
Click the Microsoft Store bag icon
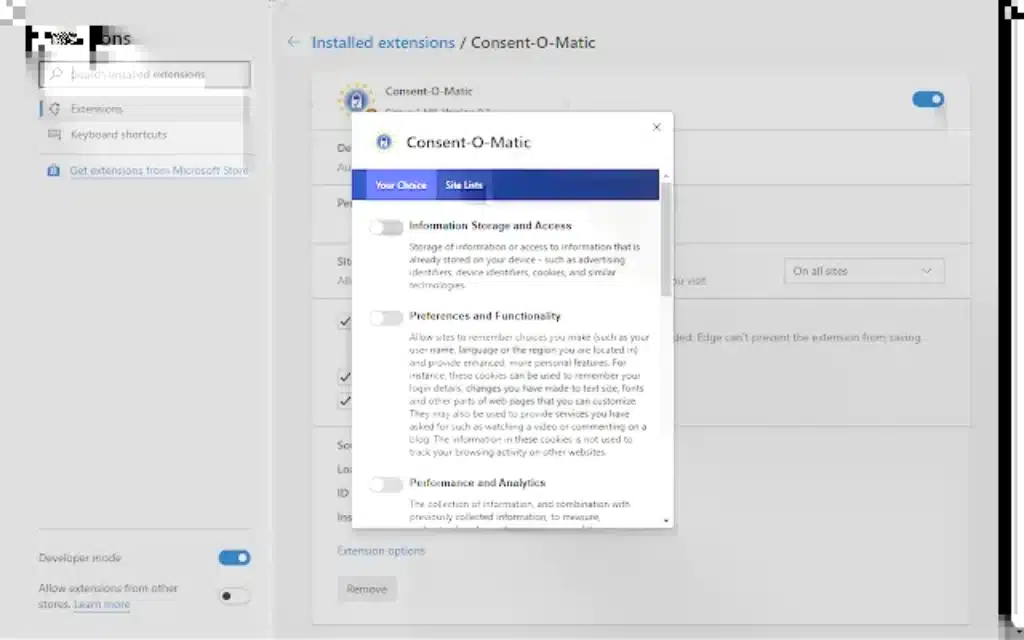[x=54, y=170]
